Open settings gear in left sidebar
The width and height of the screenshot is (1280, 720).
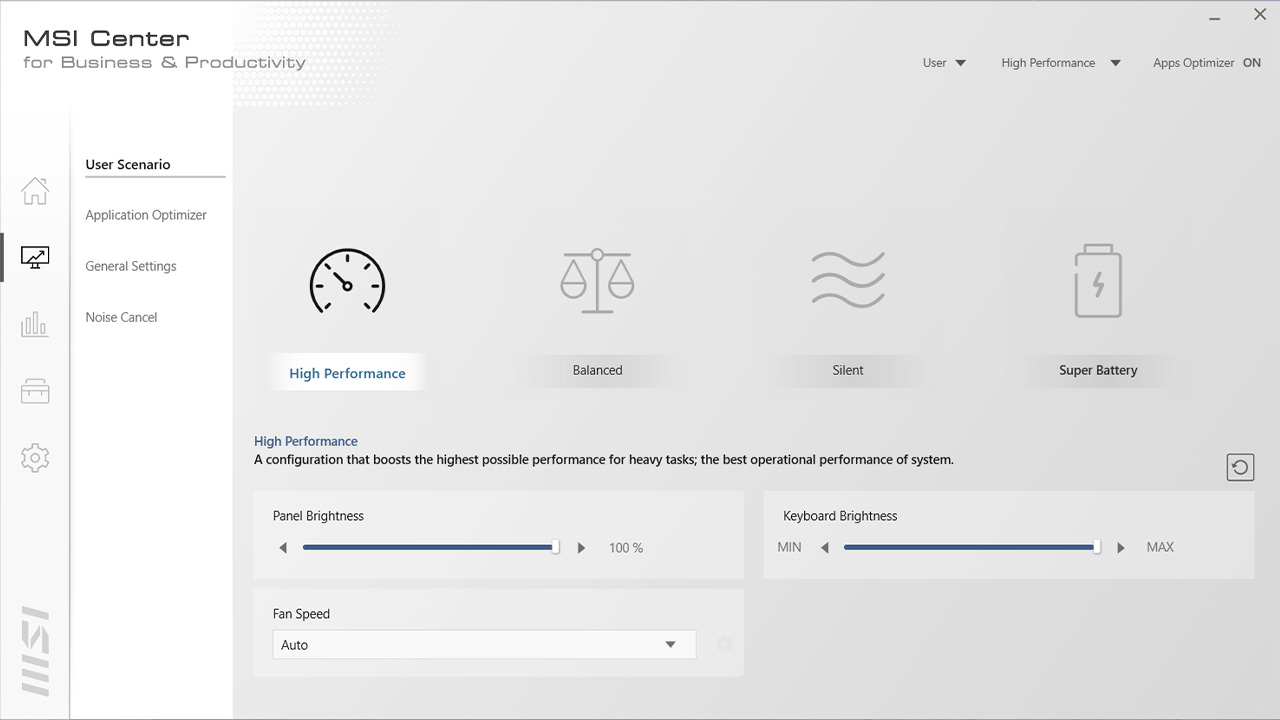pyautogui.click(x=35, y=458)
